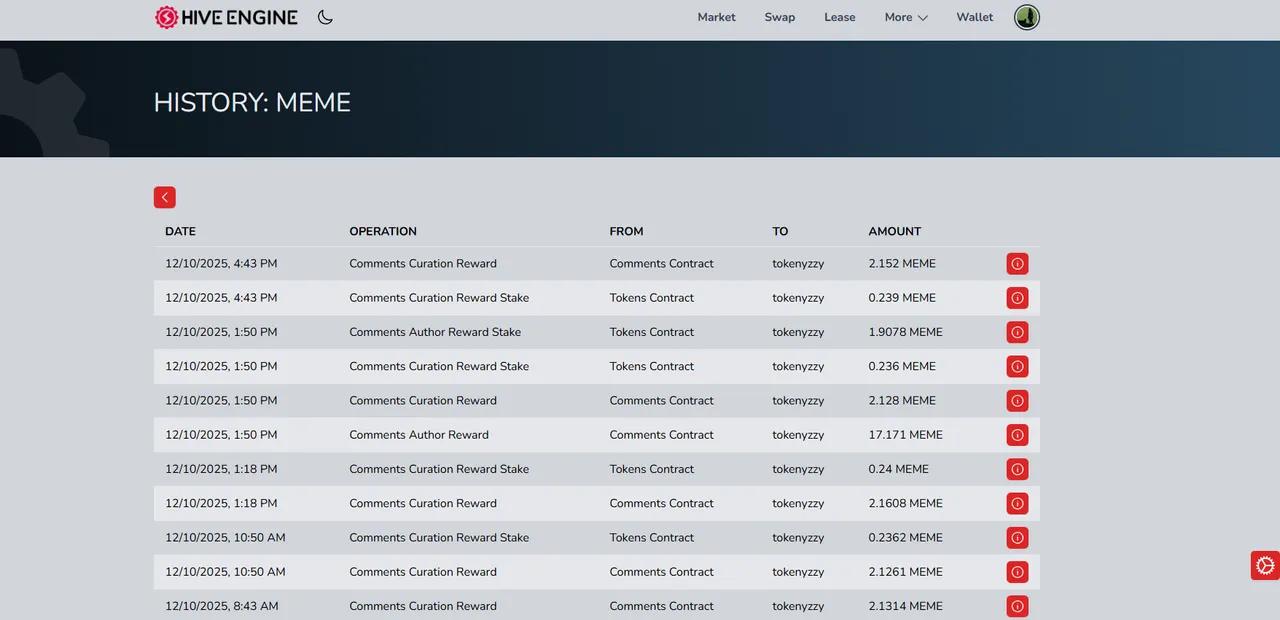Screen dimensions: 1280x620
Task: Click the 2.1608 MEME amount
Action: point(906,503)
